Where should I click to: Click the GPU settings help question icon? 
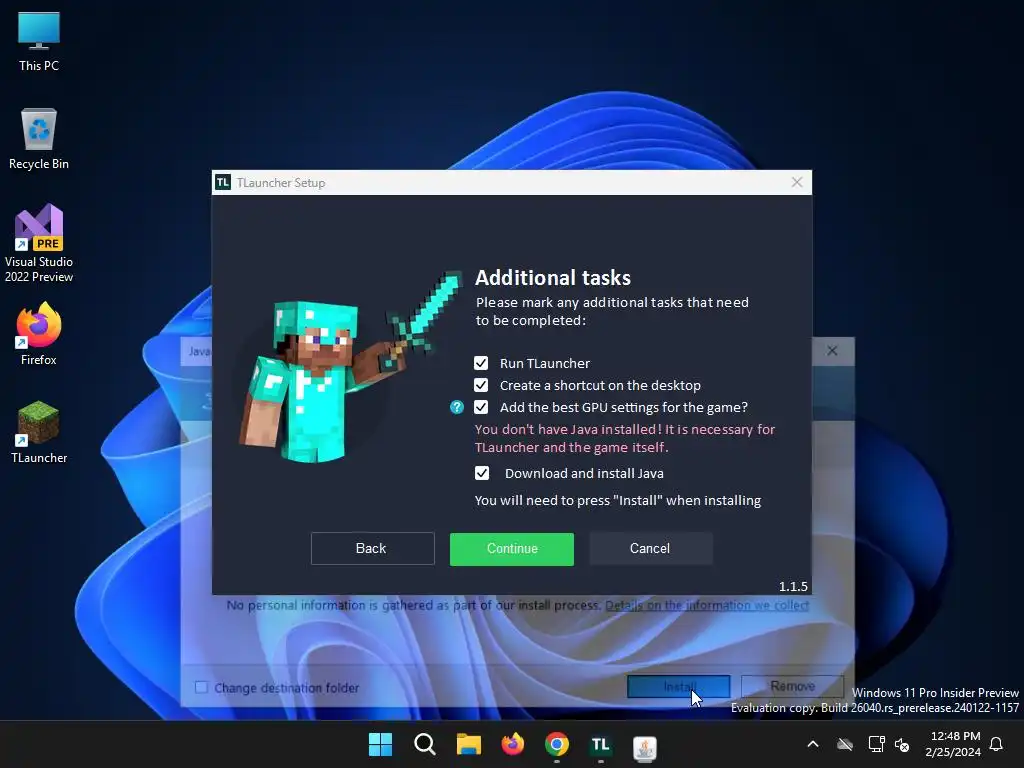pos(456,408)
